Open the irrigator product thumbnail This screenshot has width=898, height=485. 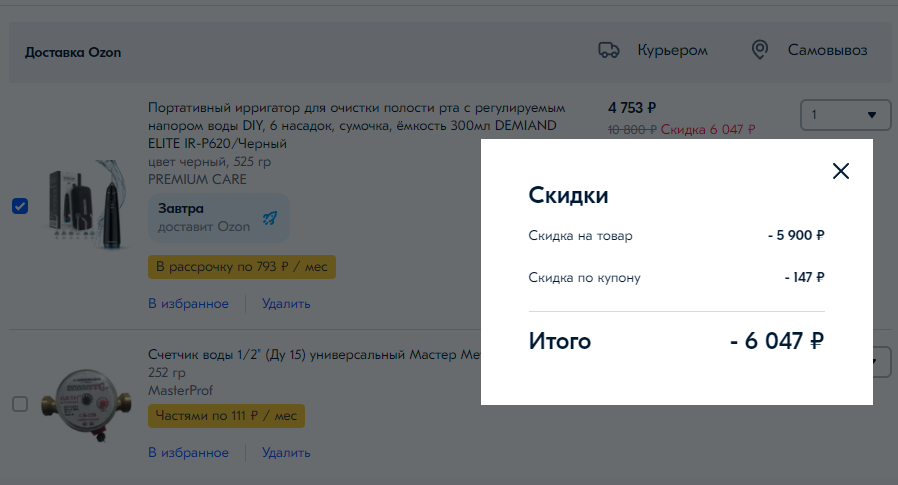click(x=83, y=206)
